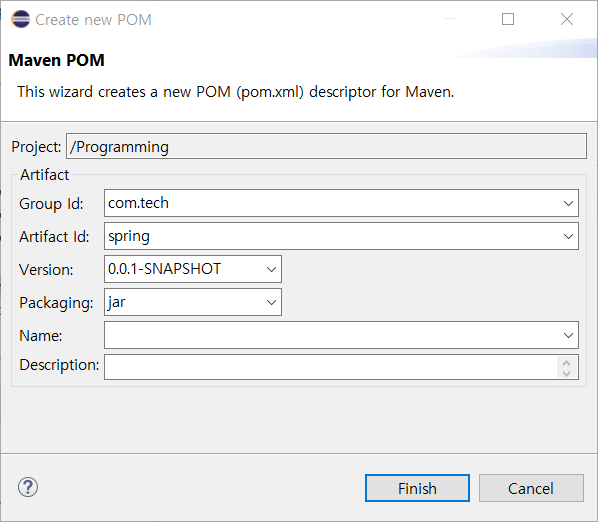Click the 'Version:' label
The height and width of the screenshot is (522, 598).
click(x=46, y=270)
